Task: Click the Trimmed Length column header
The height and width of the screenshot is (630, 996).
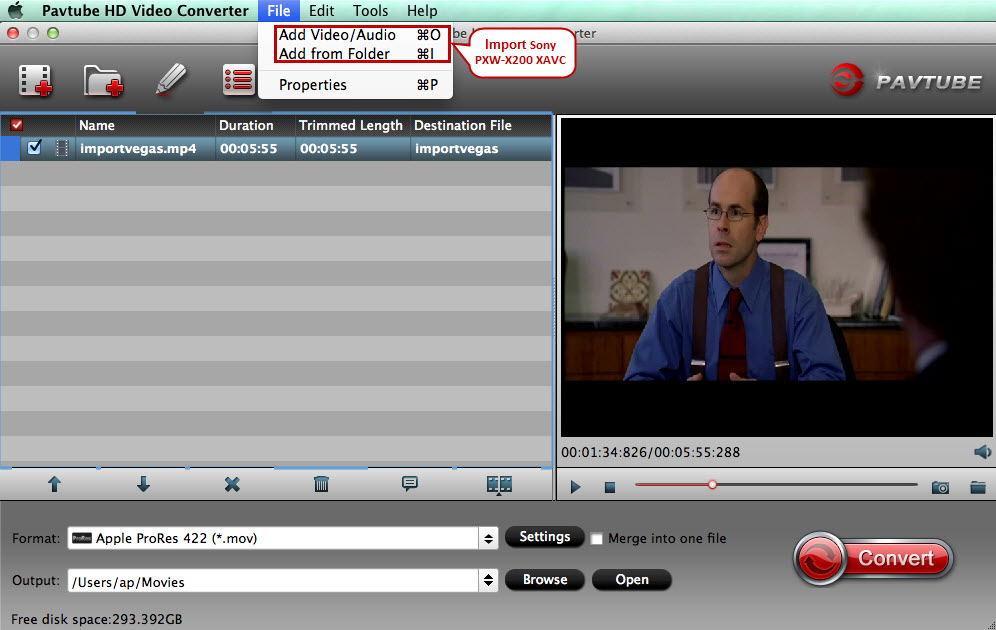Action: (353, 125)
